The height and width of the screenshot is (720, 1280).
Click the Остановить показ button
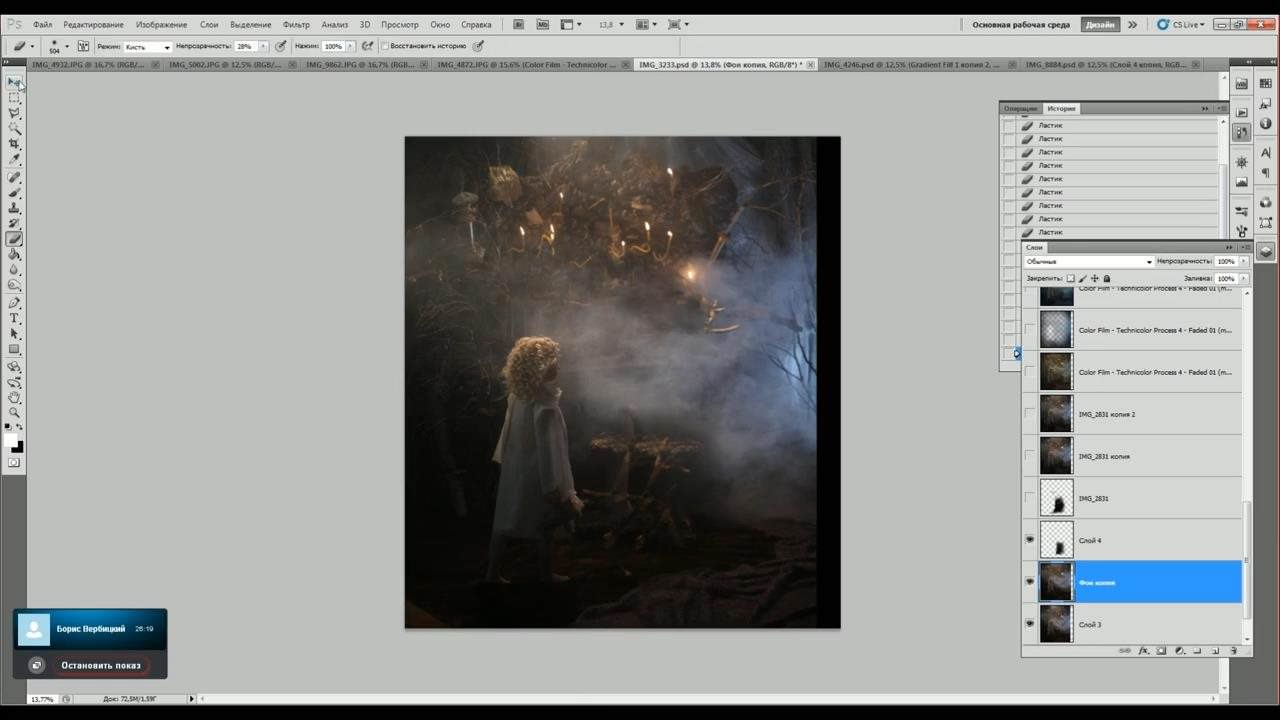tap(100, 665)
